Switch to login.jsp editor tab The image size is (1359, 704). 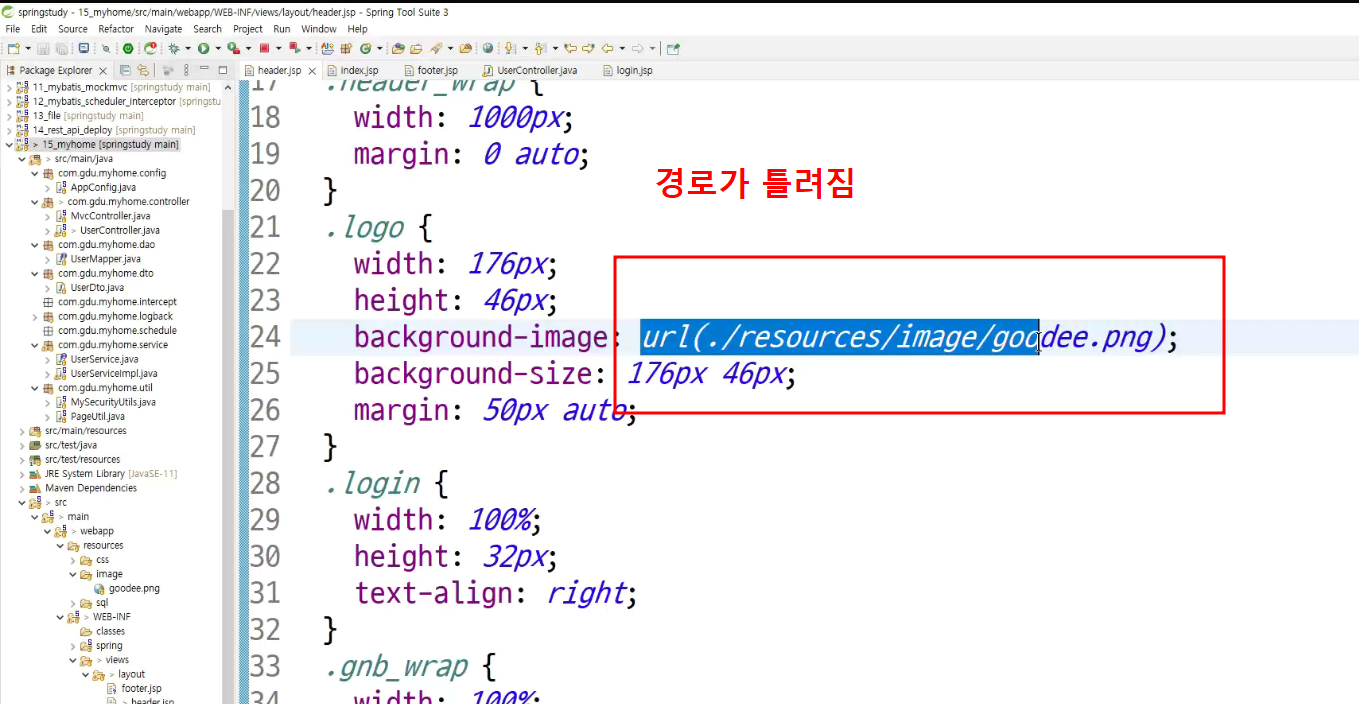[634, 71]
